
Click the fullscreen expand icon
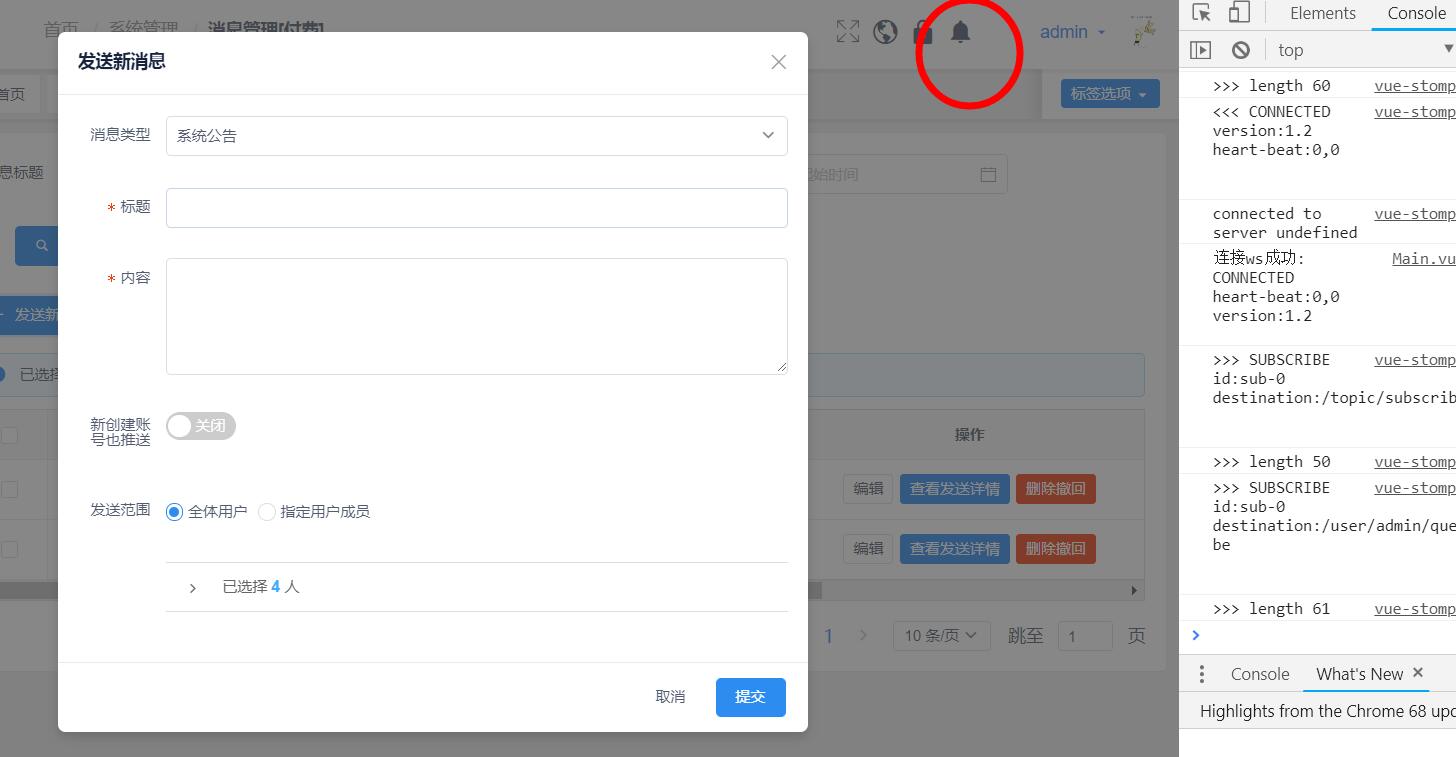(848, 32)
